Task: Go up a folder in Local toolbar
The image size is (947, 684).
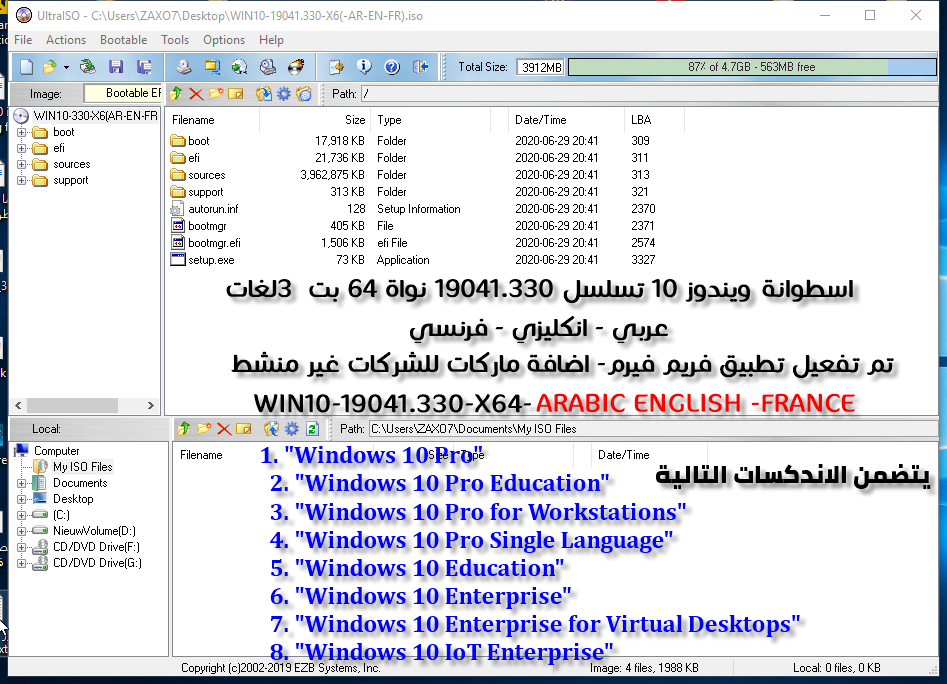Action: (x=184, y=429)
